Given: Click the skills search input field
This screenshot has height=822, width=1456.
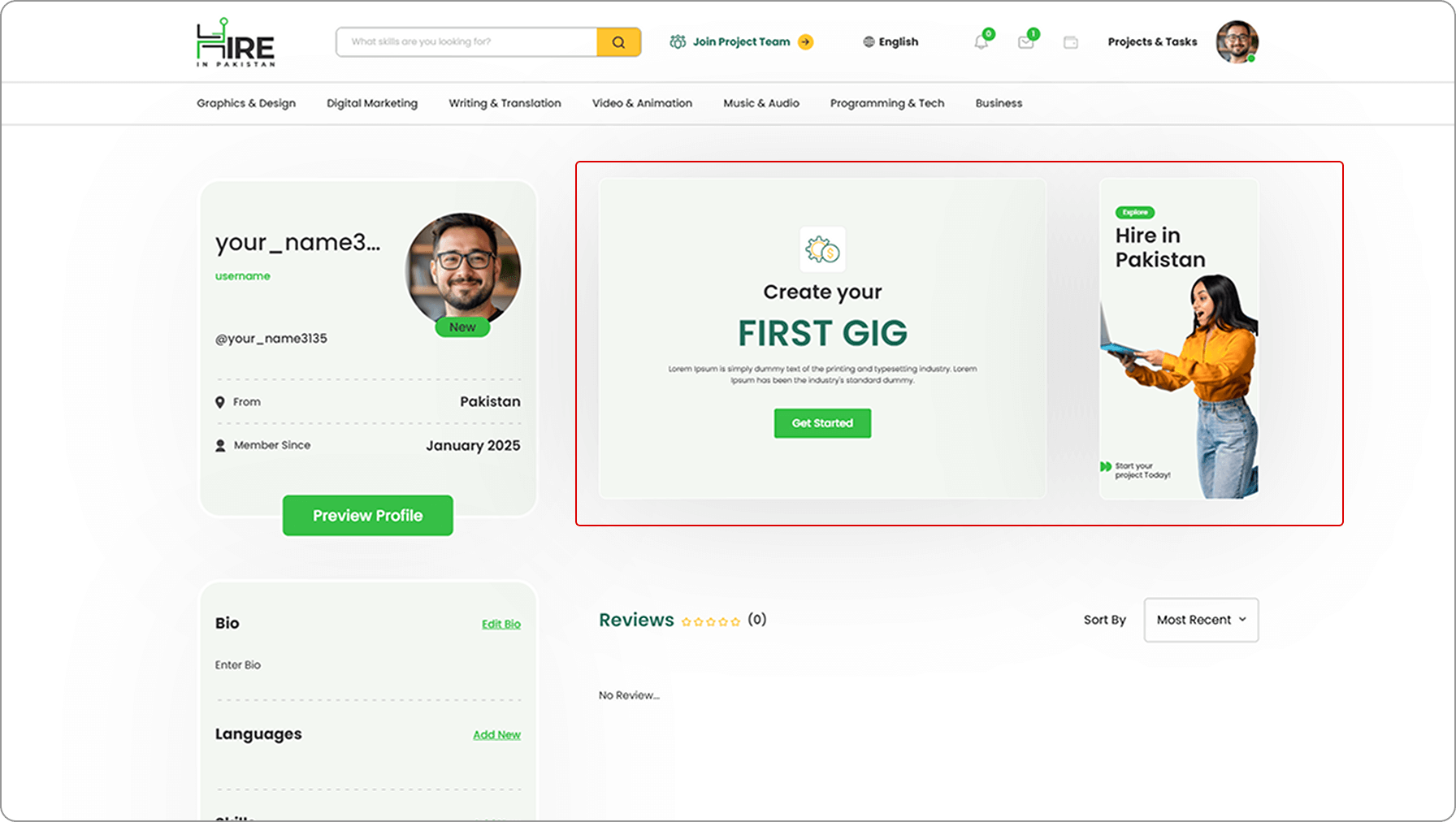Looking at the screenshot, I should click(x=466, y=42).
